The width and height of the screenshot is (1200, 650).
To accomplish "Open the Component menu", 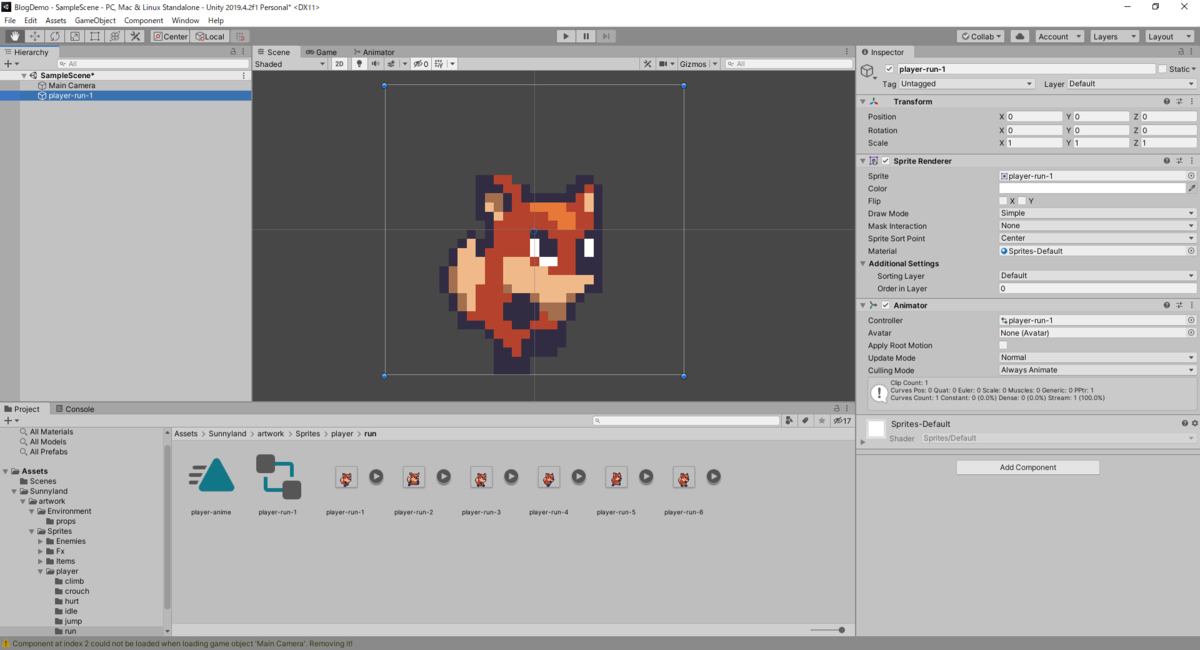I will (143, 20).
